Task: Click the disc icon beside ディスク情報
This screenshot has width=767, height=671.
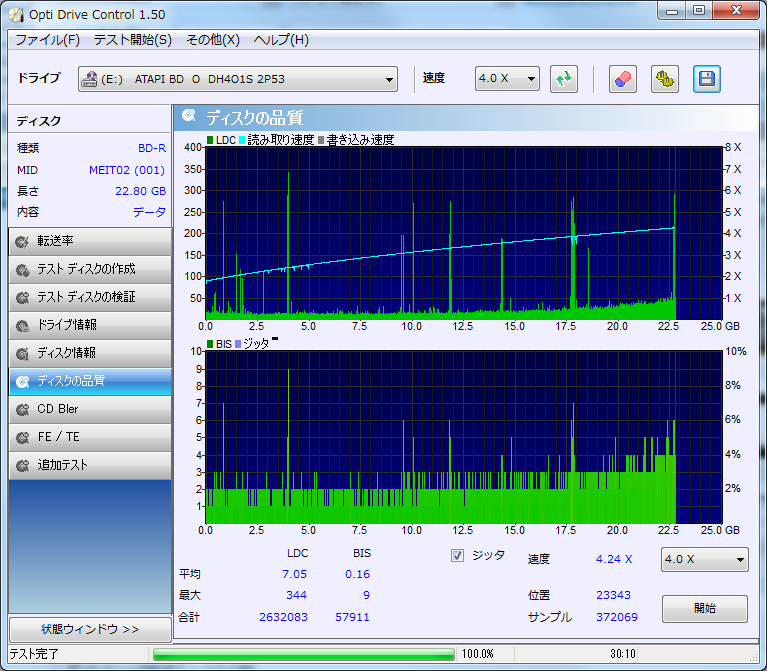Action: point(22,353)
